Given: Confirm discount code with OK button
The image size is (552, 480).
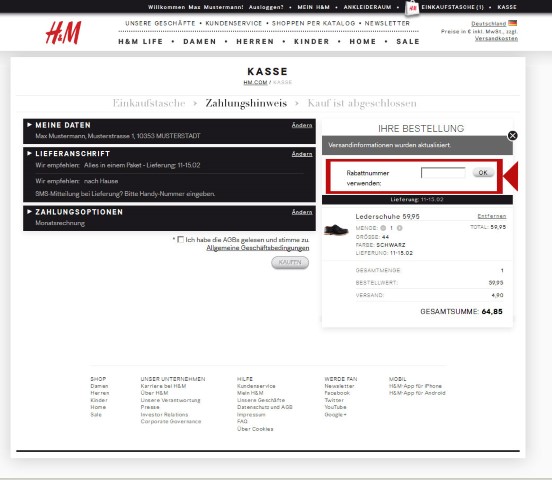Looking at the screenshot, I should tap(483, 173).
